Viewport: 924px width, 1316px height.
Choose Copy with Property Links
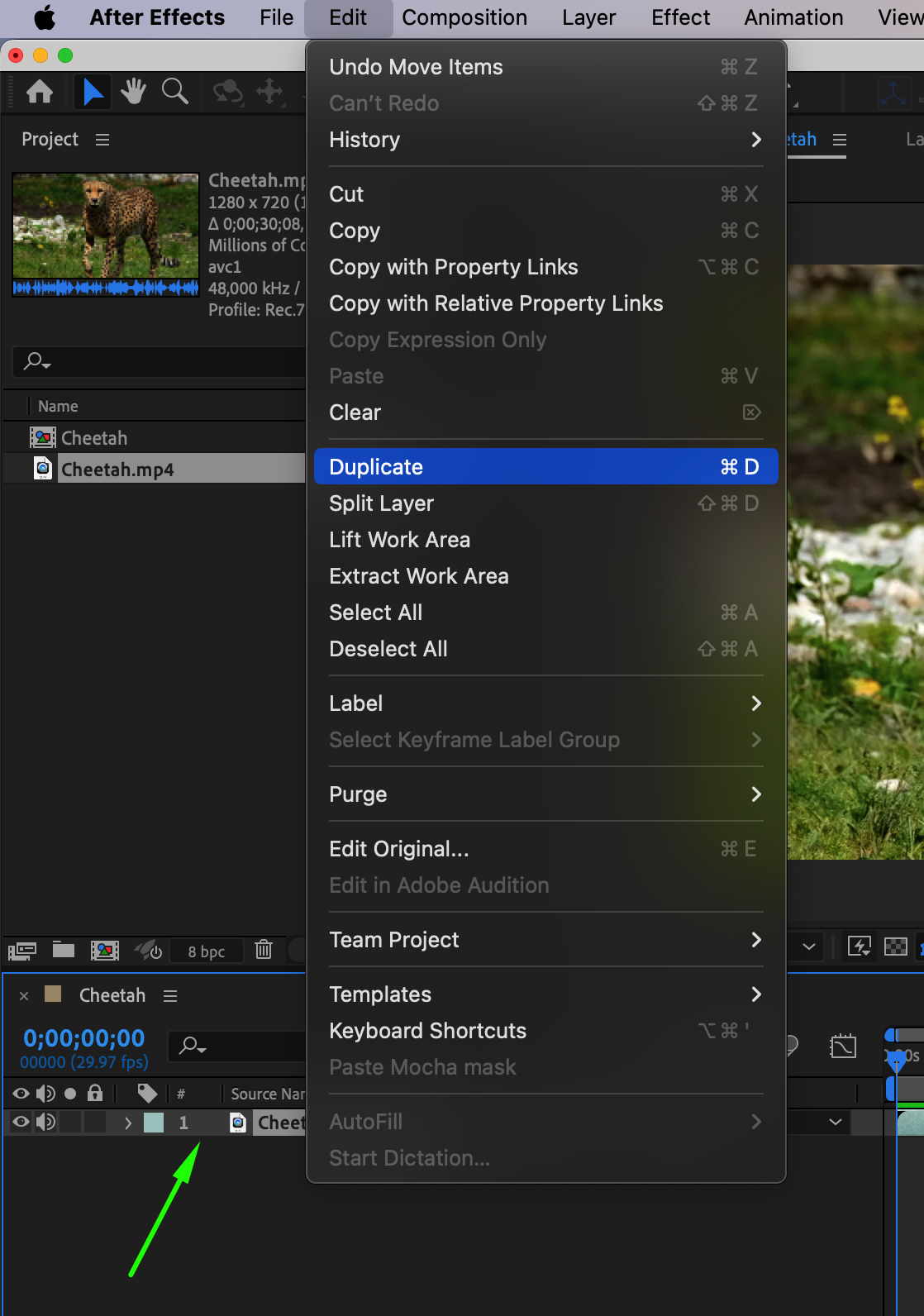point(545,267)
